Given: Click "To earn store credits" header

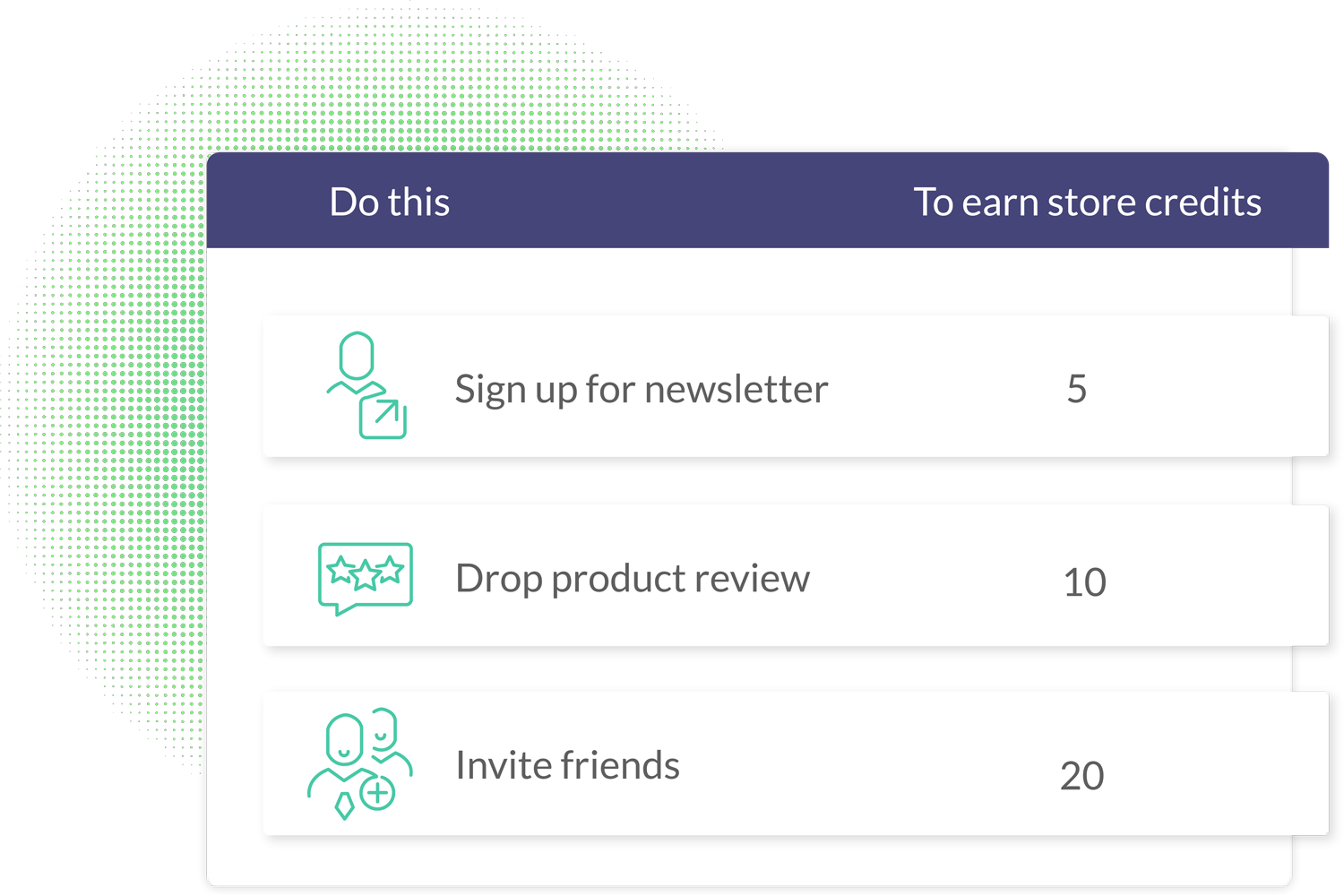Looking at the screenshot, I should click(1087, 202).
